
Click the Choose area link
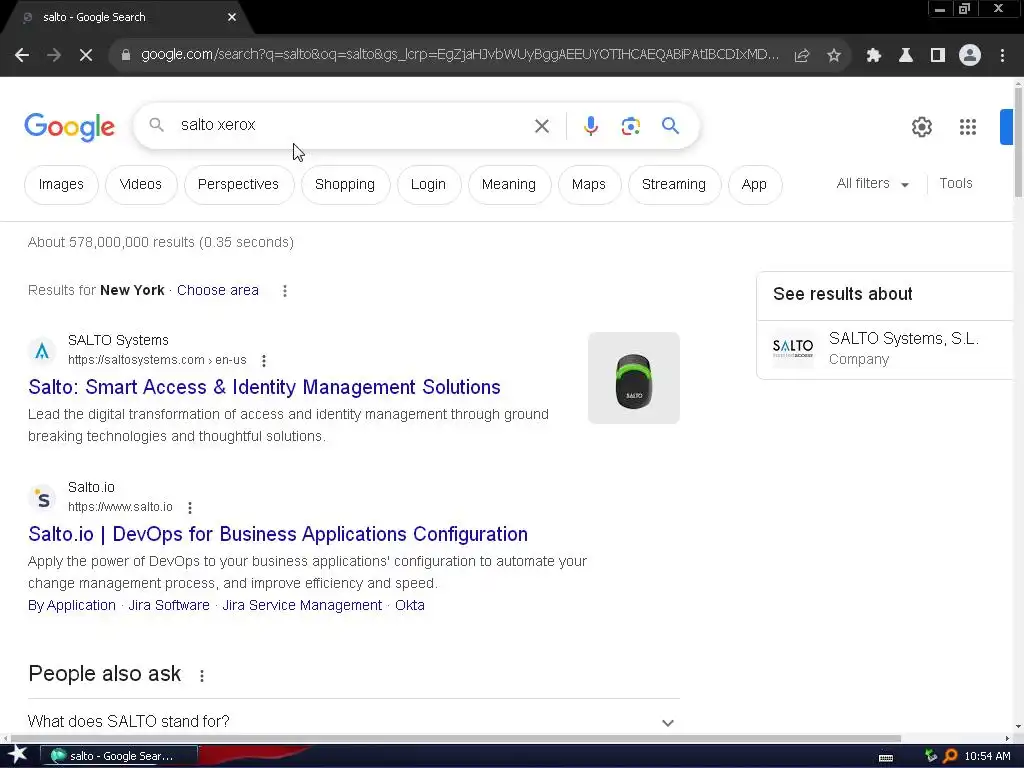[x=217, y=291]
